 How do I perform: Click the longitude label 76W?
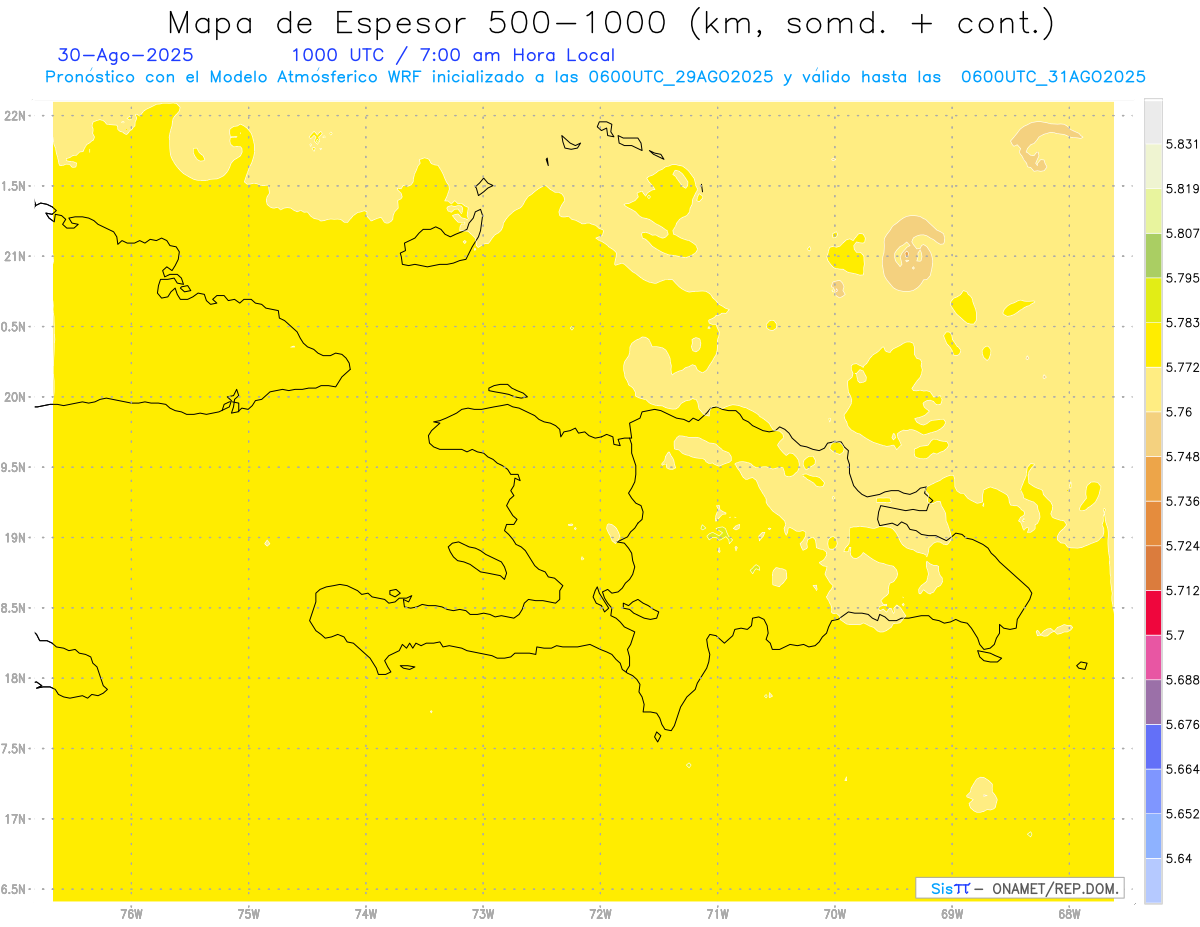tap(132, 913)
